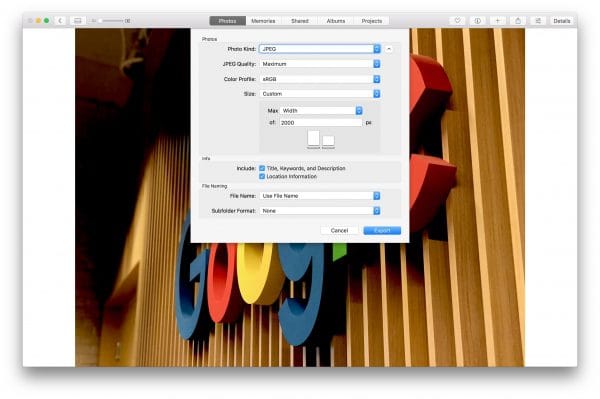Screen dimensions: 600x399
Task: Mark photo as favorite with heart icon
Action: click(x=457, y=21)
